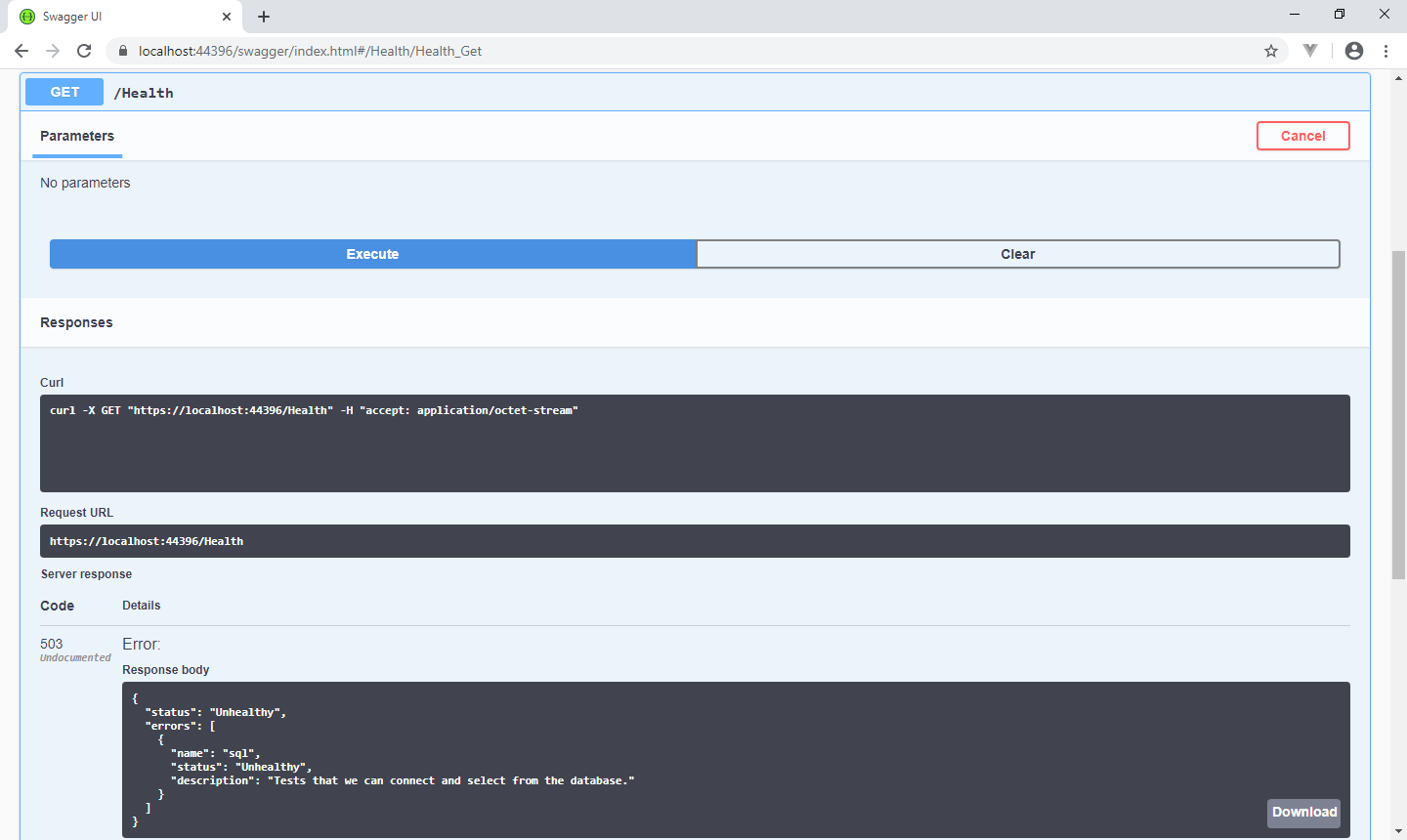The image size is (1407, 840).
Task: Reload the page
Action: pos(84,50)
